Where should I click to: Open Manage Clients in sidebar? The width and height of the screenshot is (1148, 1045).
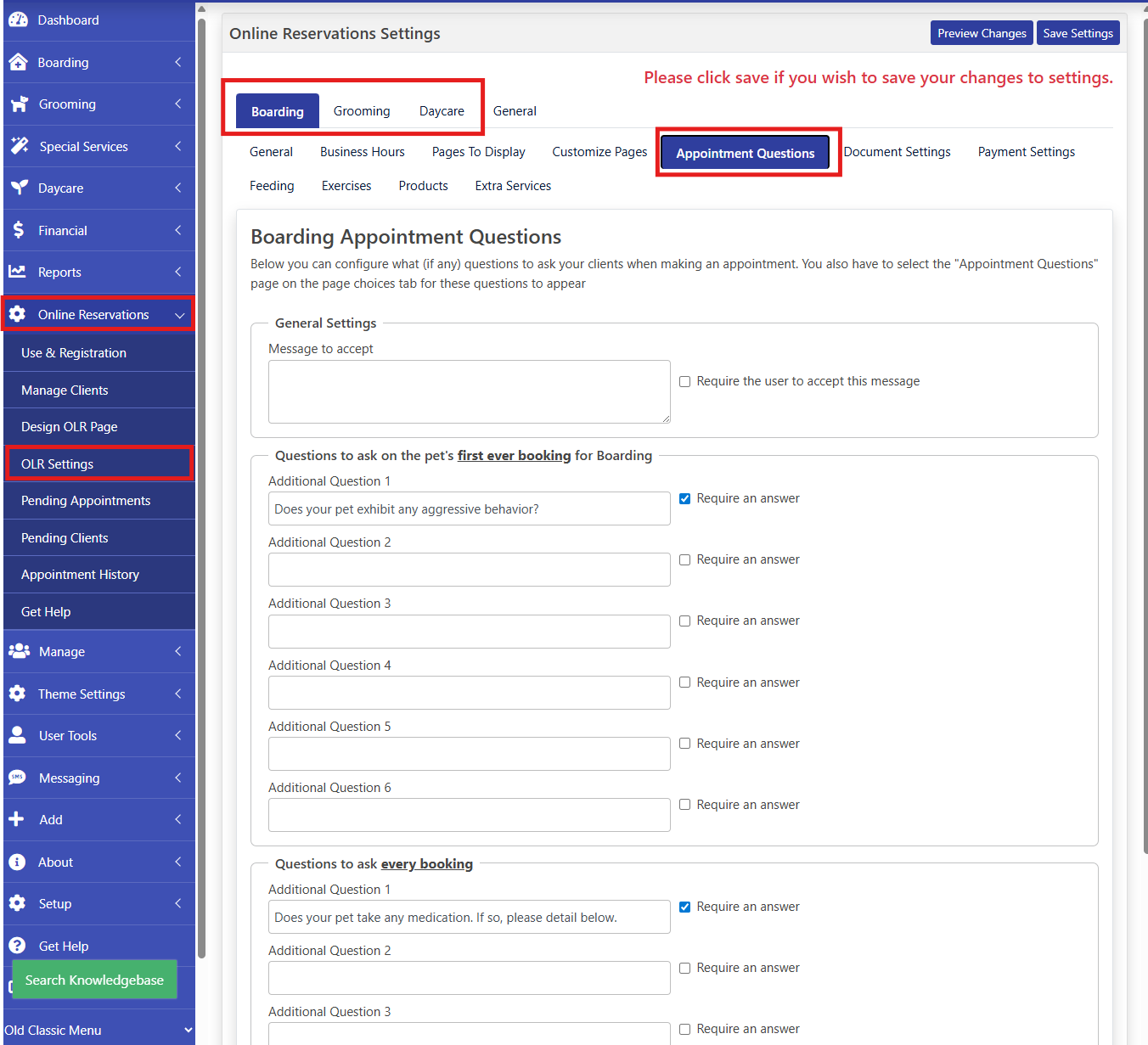(x=99, y=390)
